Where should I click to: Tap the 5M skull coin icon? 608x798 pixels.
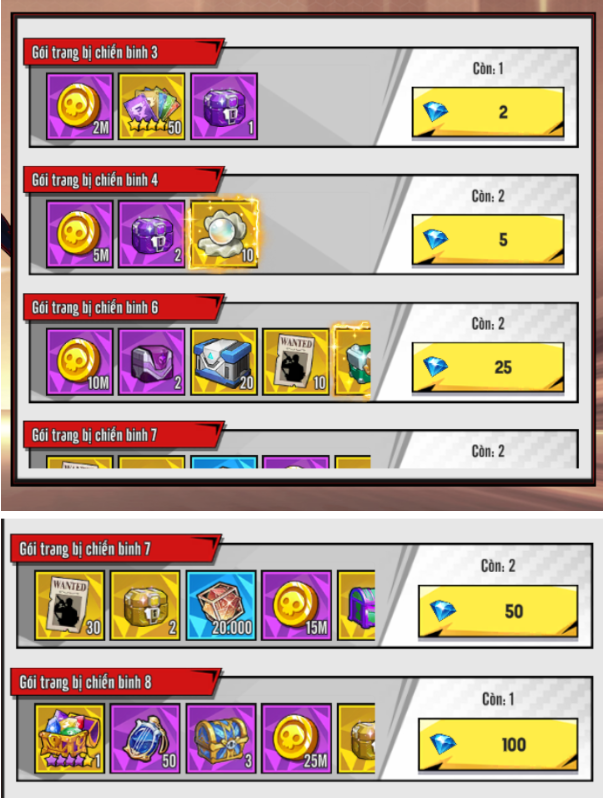click(79, 234)
